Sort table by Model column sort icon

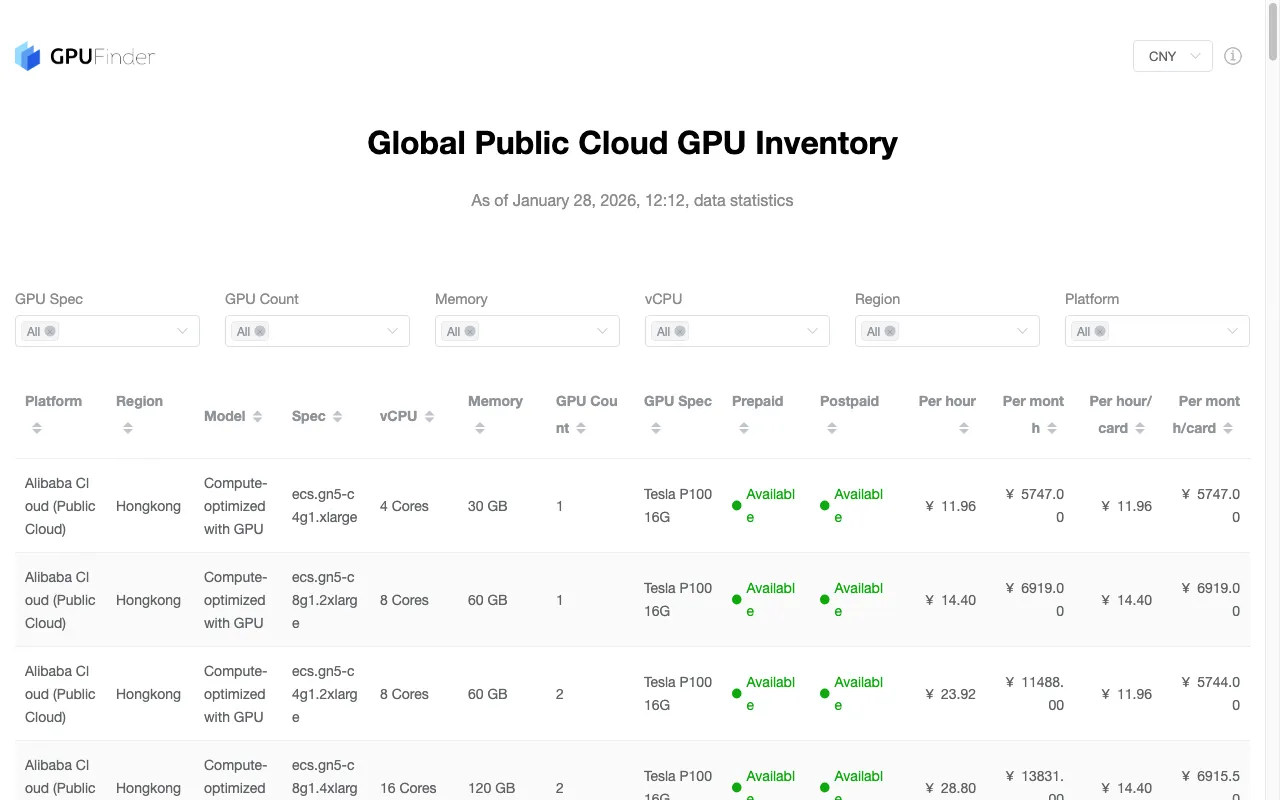pyautogui.click(x=257, y=416)
